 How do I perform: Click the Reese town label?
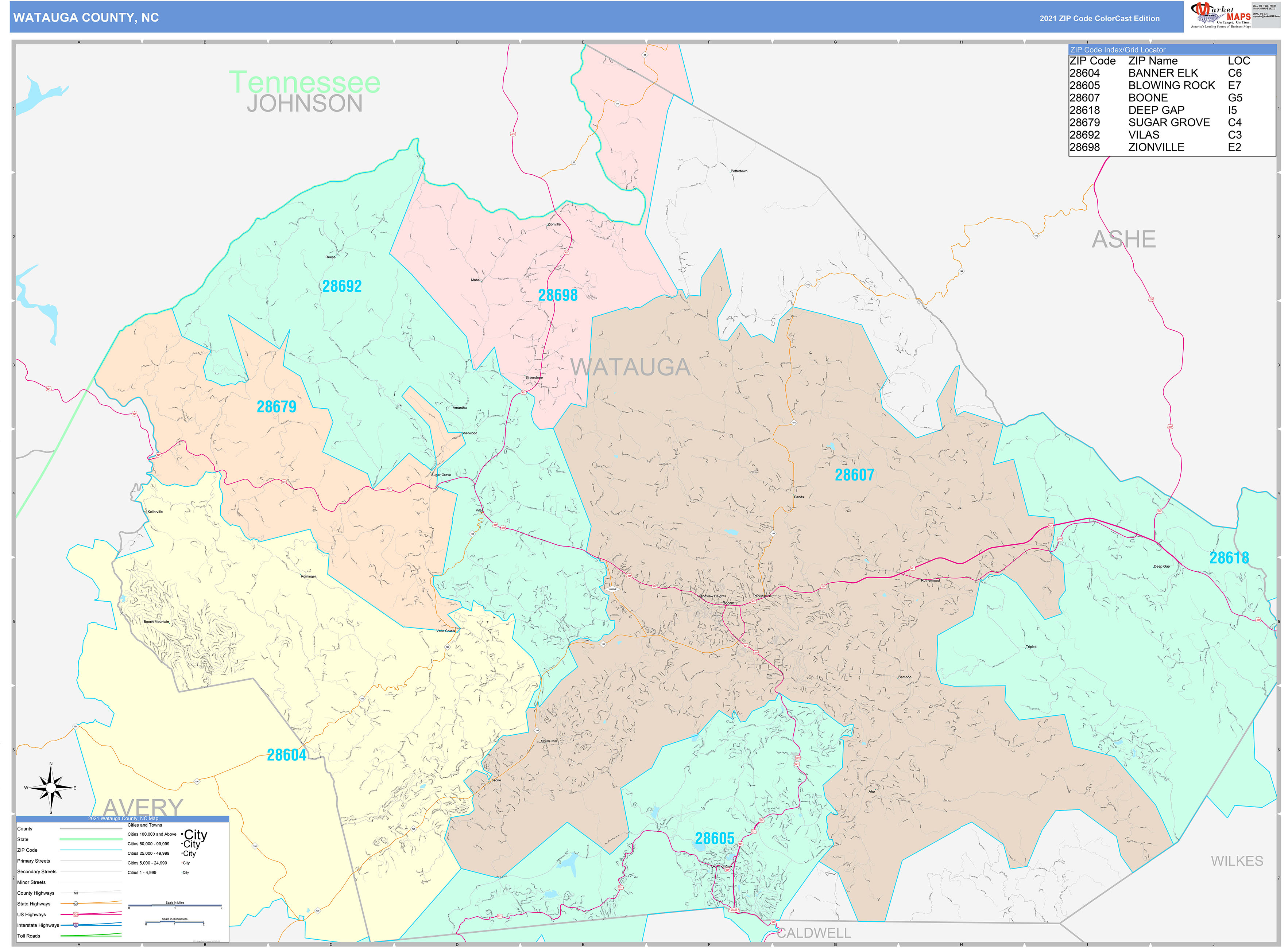(330, 257)
